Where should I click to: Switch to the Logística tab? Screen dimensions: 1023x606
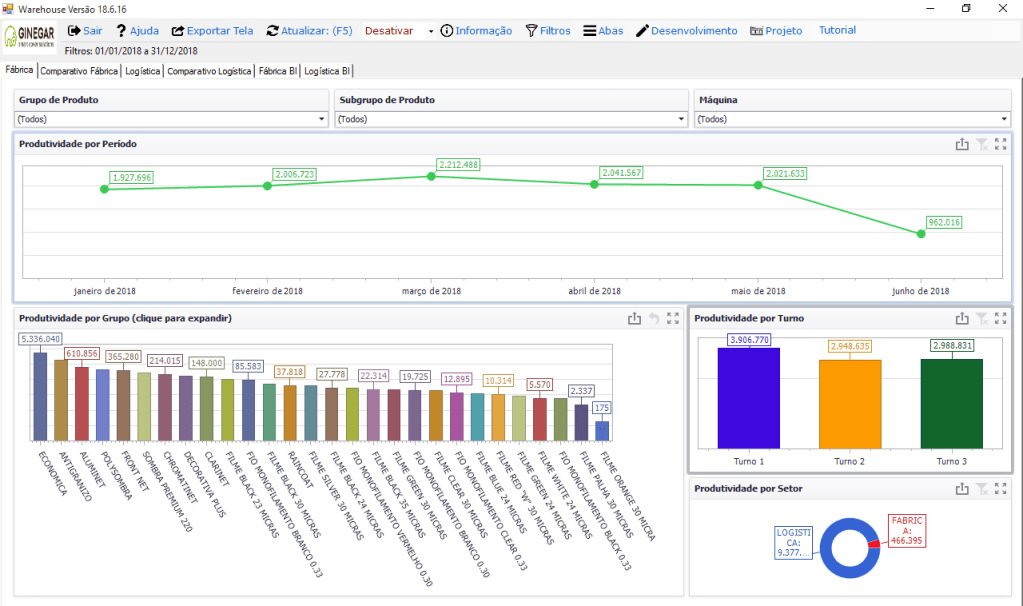pos(142,71)
